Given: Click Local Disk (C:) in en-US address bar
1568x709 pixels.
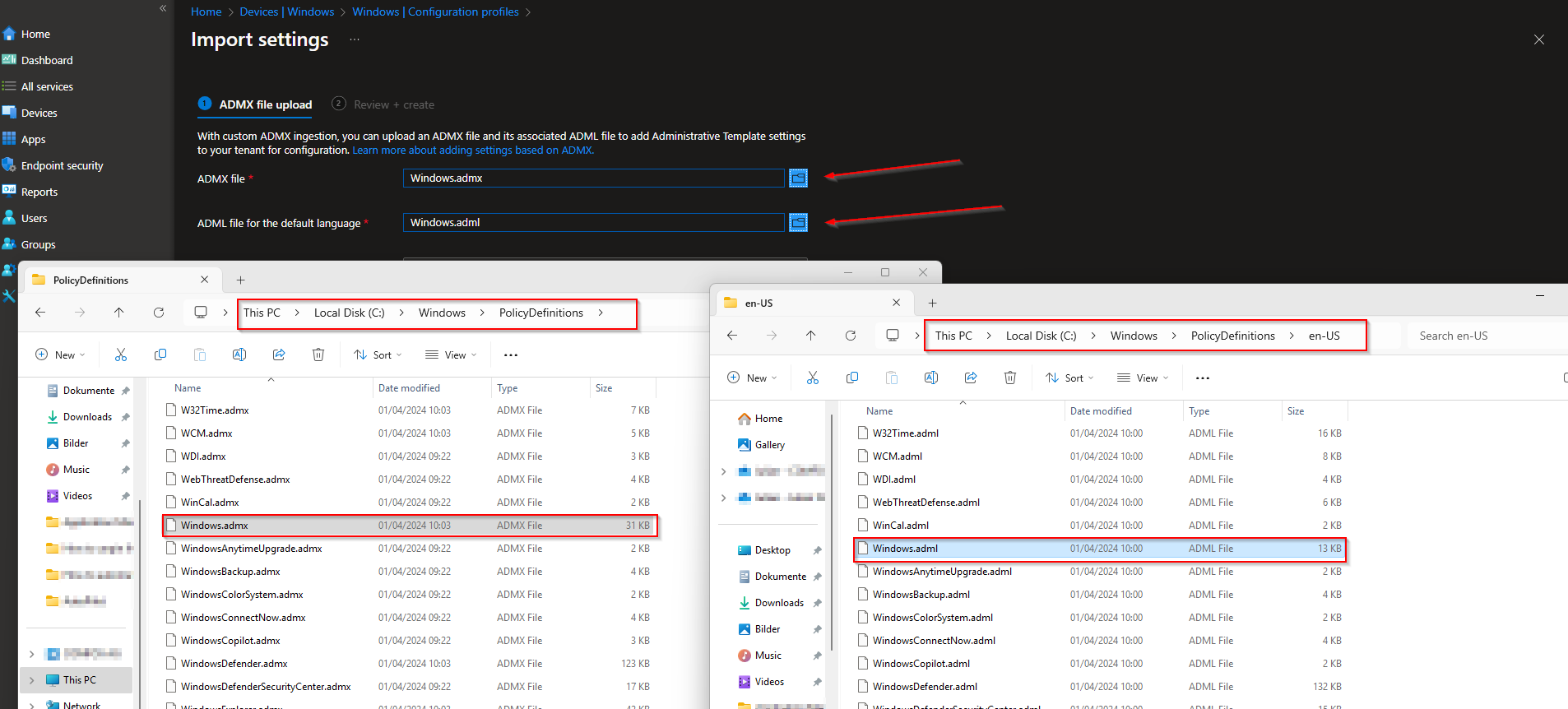Looking at the screenshot, I should (1041, 336).
